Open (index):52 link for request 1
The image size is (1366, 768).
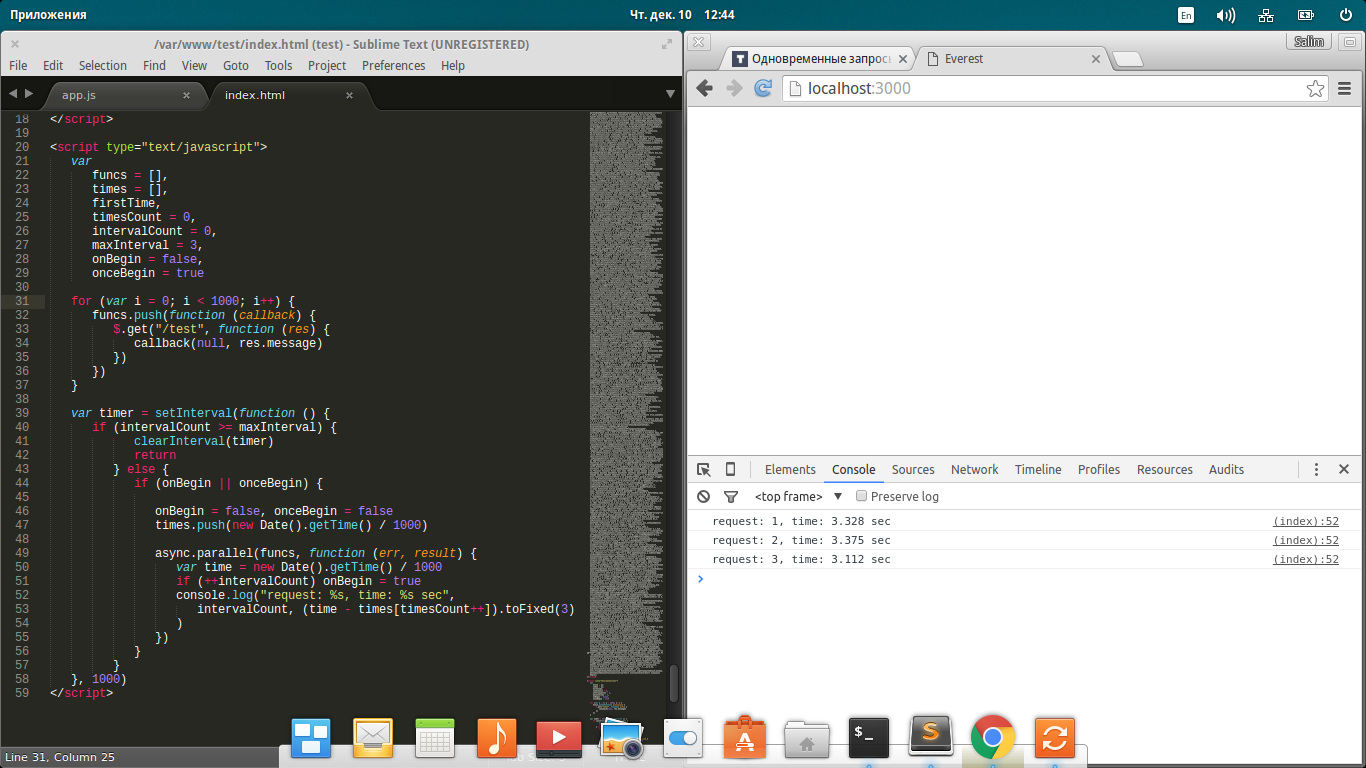(x=1305, y=521)
